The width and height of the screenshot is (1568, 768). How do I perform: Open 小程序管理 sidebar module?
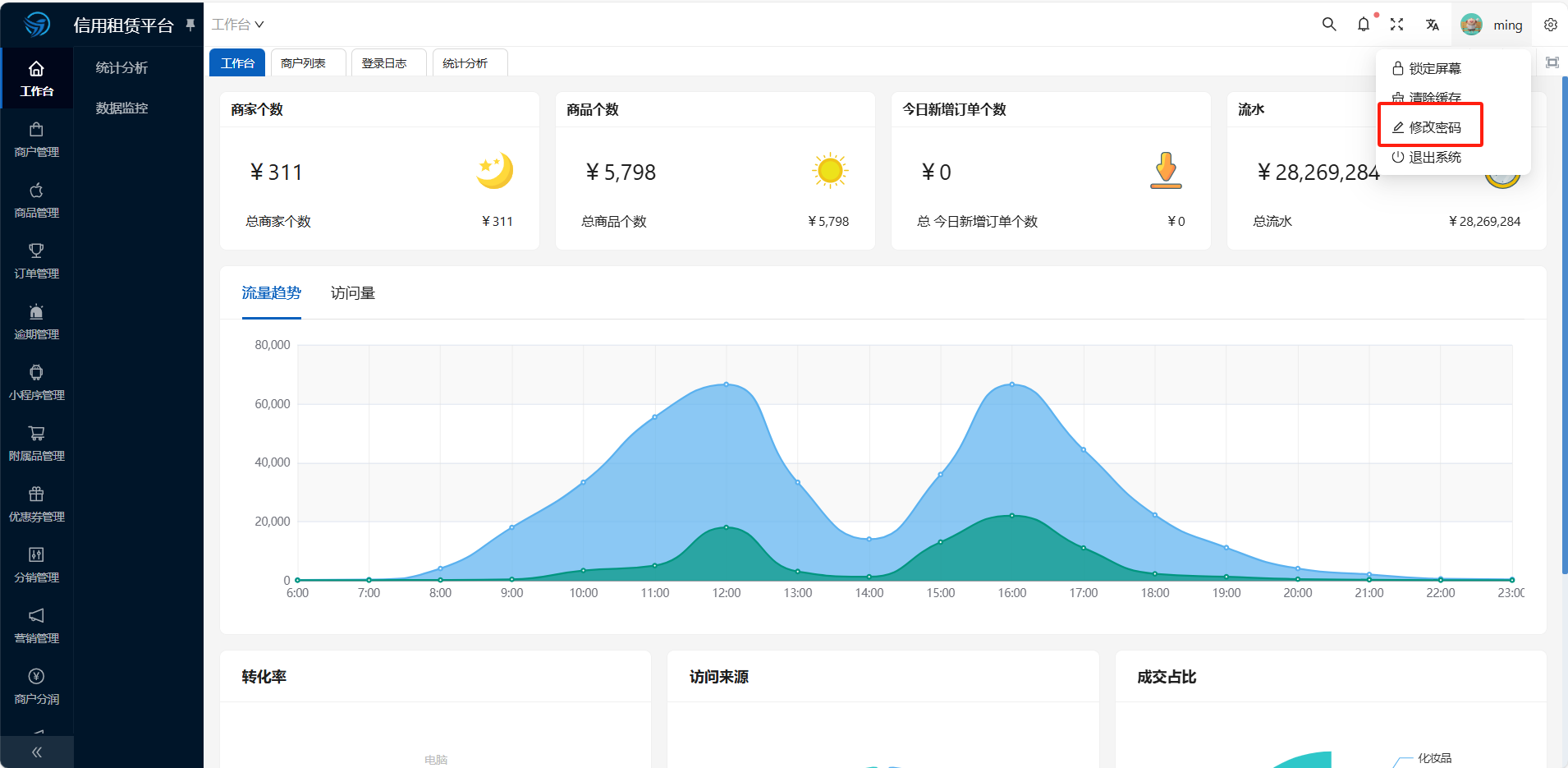click(37, 383)
